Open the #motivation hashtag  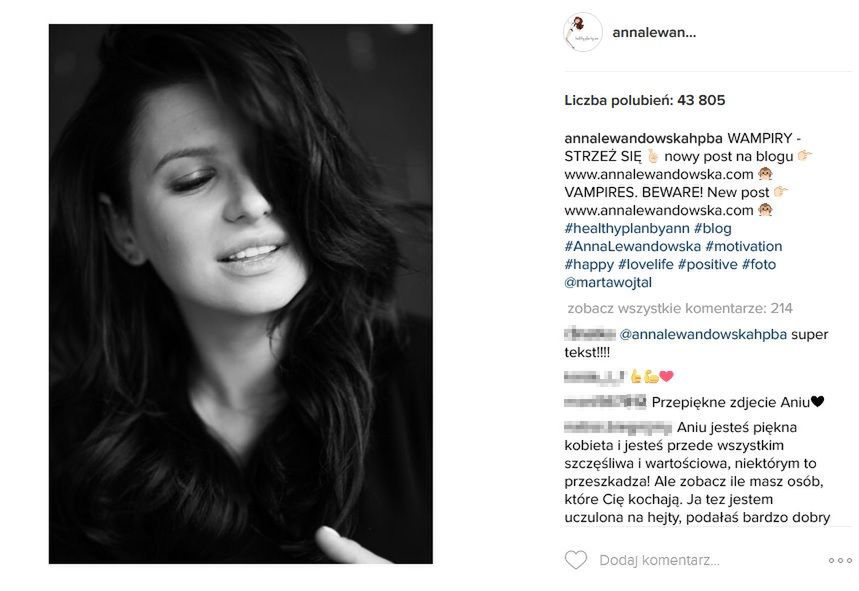(743, 246)
